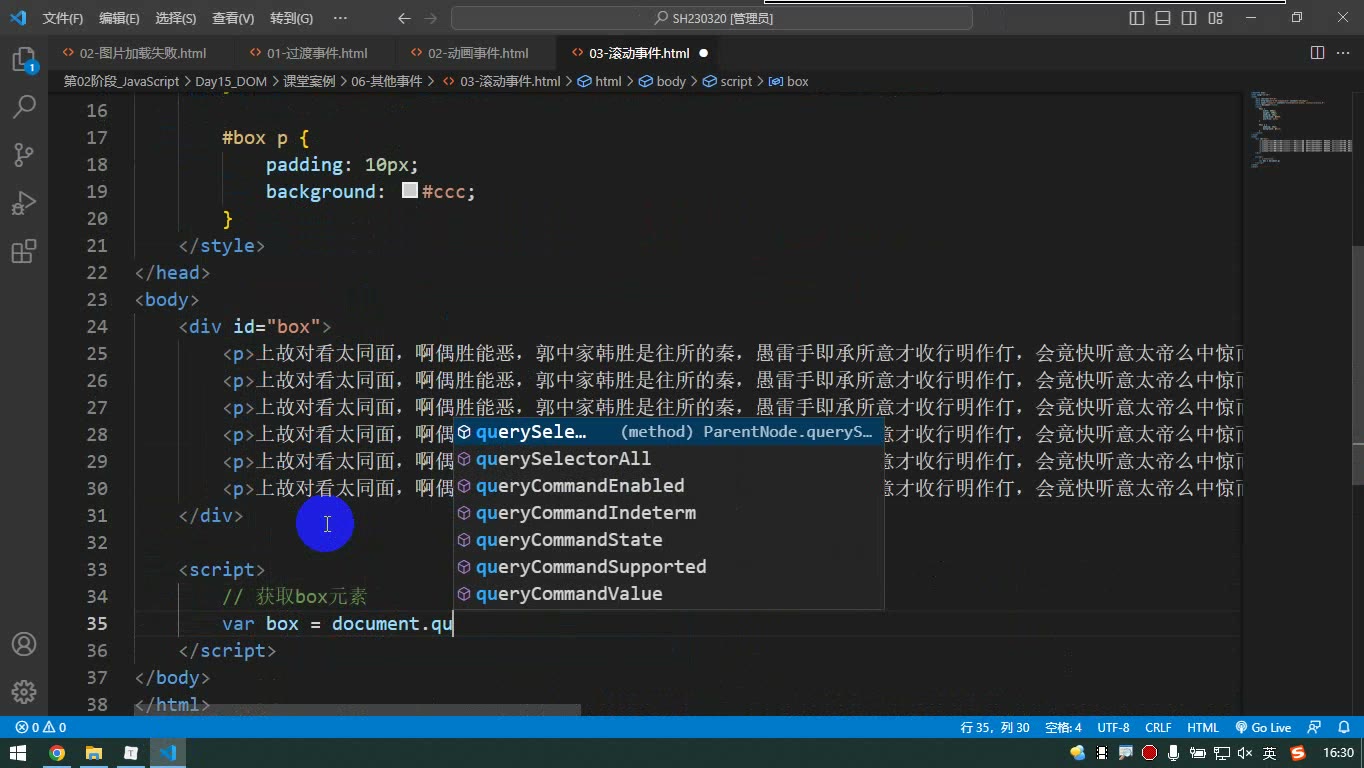Toggle Go Live server in status bar
Screen dimensions: 1364x768
pos(1263,728)
